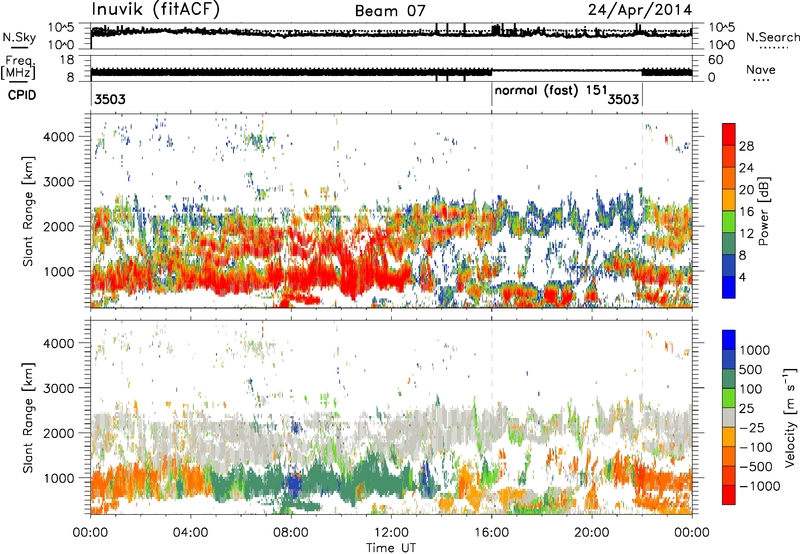Click the date '24/Apr/2014'
Image resolution: width=800 pixels, height=554 pixels.
click(640, 10)
